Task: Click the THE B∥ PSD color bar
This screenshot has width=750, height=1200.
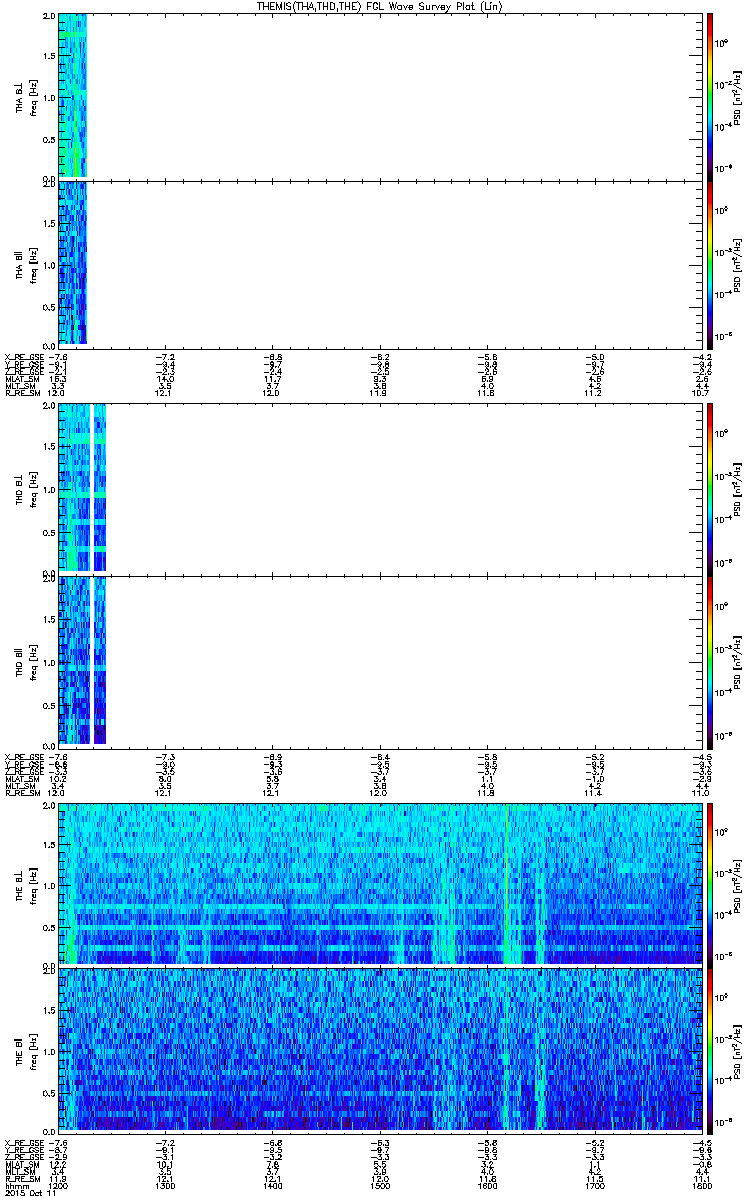Action: pyautogui.click(x=709, y=1050)
